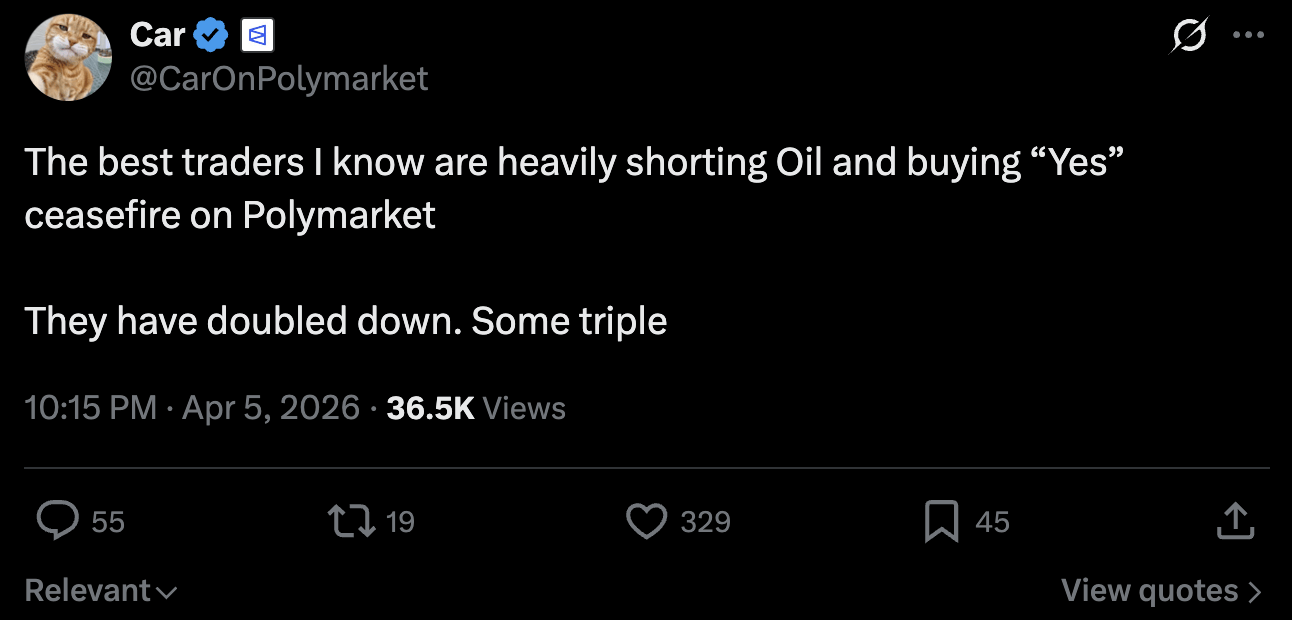Click the Polymarket affiliation badge
This screenshot has width=1292, height=620.
[257, 37]
